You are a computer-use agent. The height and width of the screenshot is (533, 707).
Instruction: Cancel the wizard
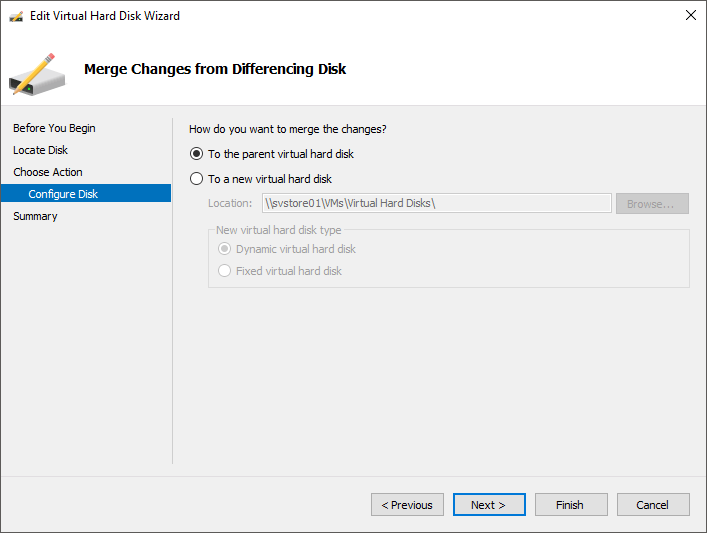click(x=653, y=505)
